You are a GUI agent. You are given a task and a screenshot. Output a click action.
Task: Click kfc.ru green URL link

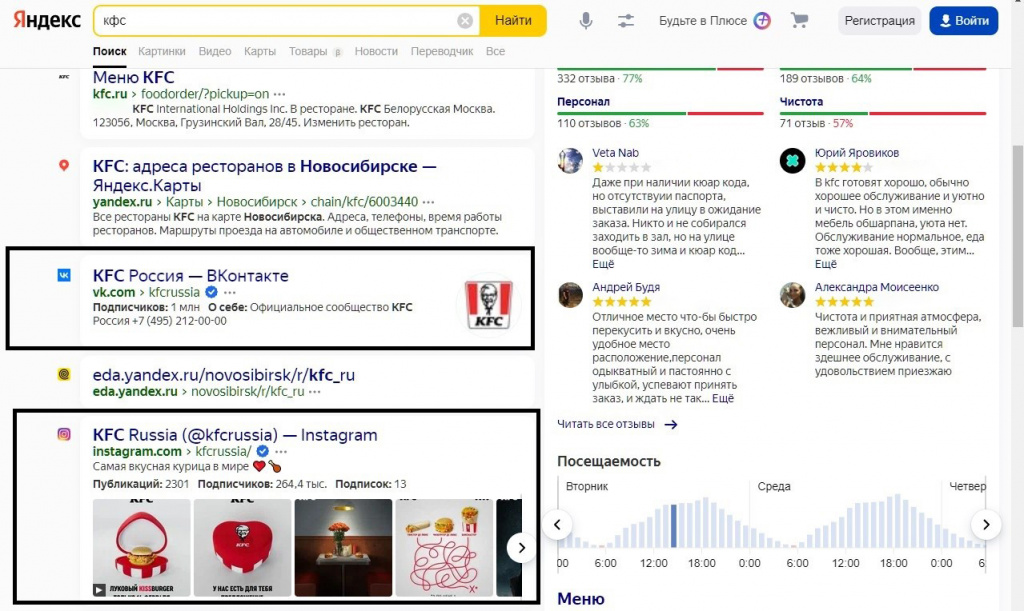tap(110, 94)
